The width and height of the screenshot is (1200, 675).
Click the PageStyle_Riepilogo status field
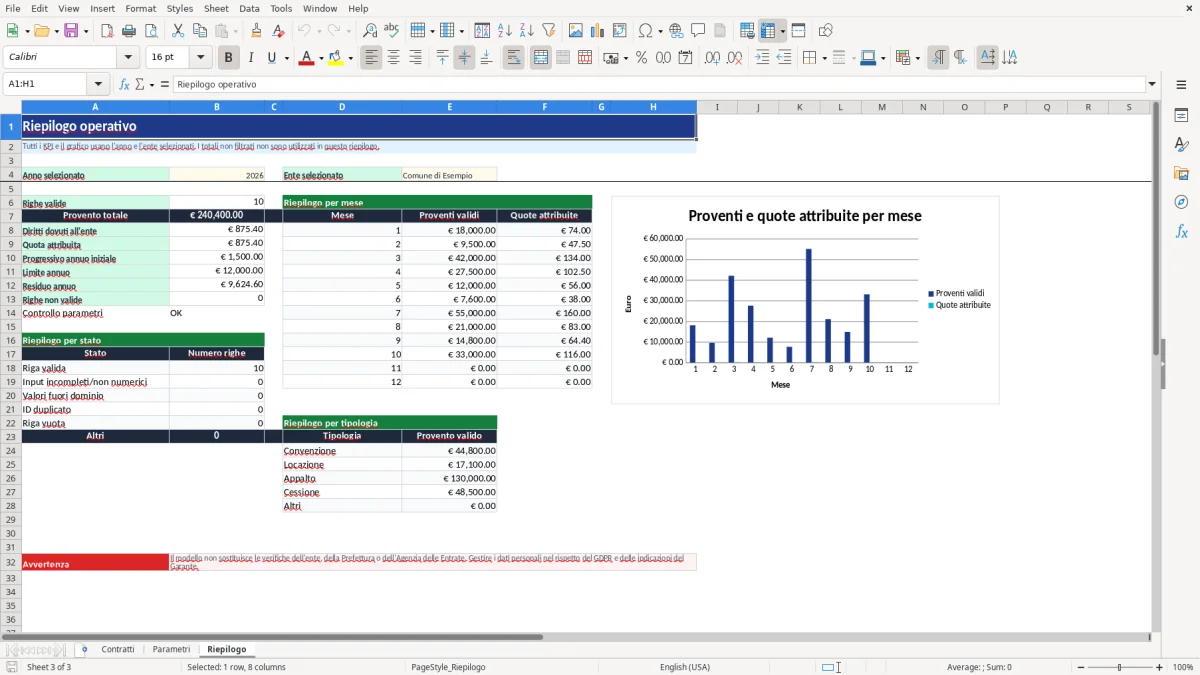coord(448,667)
